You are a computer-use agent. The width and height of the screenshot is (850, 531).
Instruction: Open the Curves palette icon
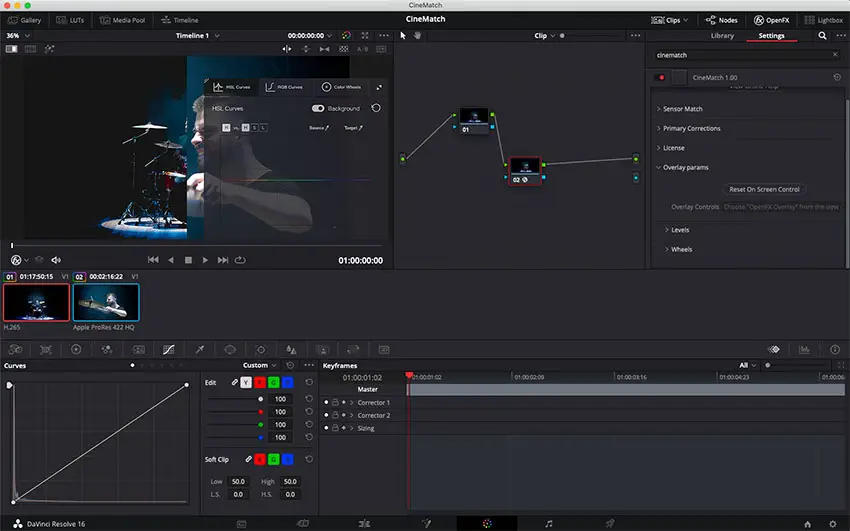[169, 349]
